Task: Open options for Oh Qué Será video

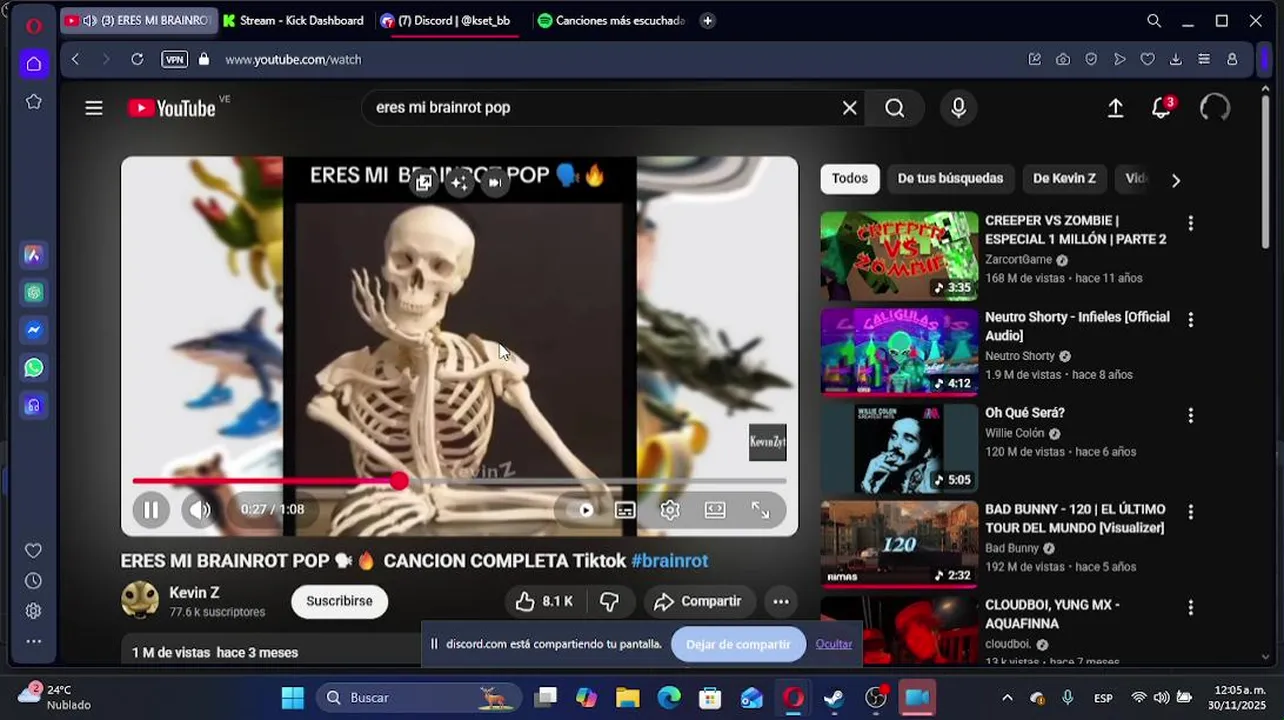Action: tap(1190, 415)
